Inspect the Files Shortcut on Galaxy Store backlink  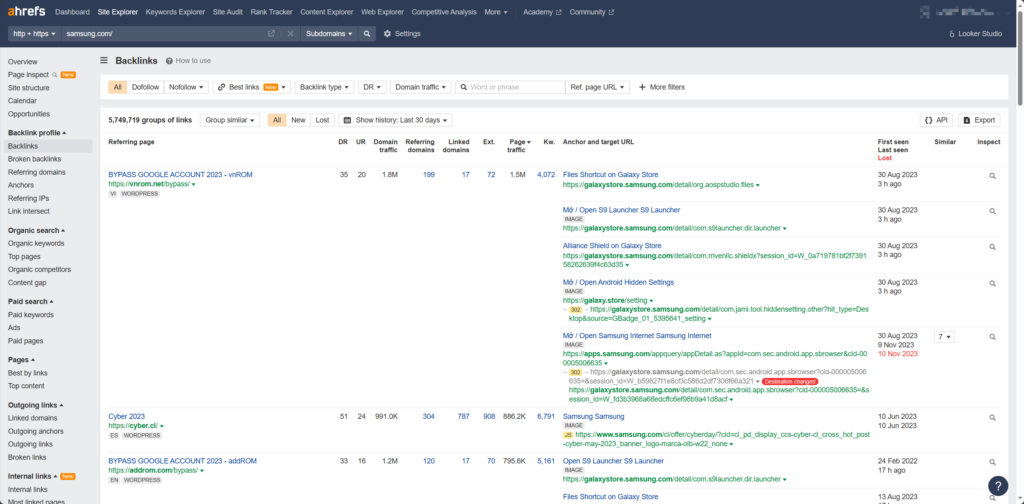pyautogui.click(x=993, y=176)
